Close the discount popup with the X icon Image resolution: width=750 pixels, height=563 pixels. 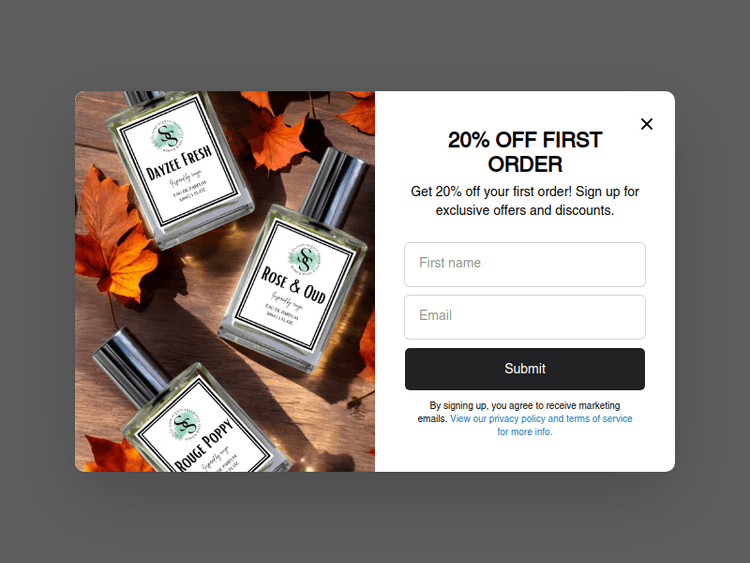point(647,124)
